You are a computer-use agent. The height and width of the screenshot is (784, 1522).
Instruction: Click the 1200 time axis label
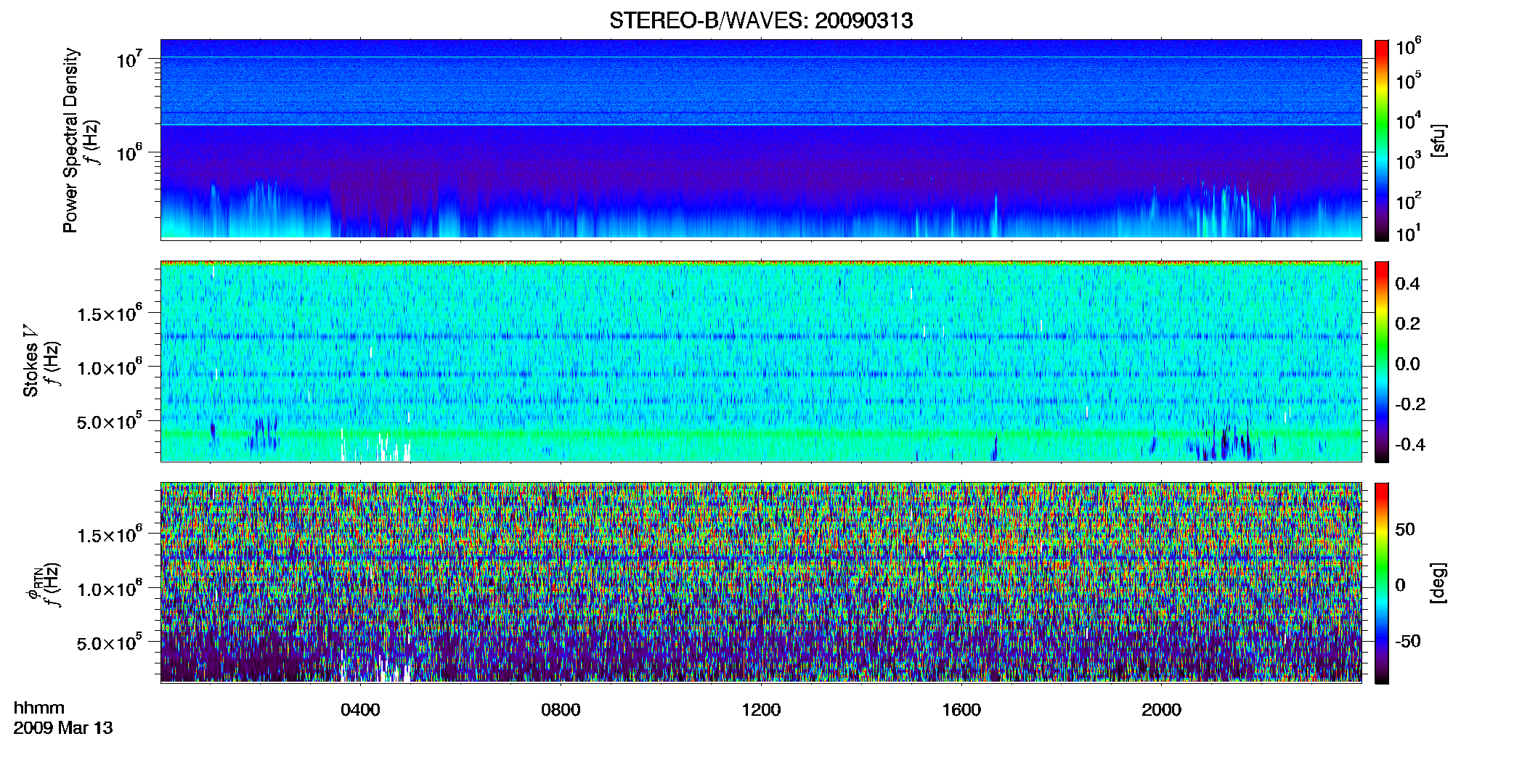tap(761, 710)
